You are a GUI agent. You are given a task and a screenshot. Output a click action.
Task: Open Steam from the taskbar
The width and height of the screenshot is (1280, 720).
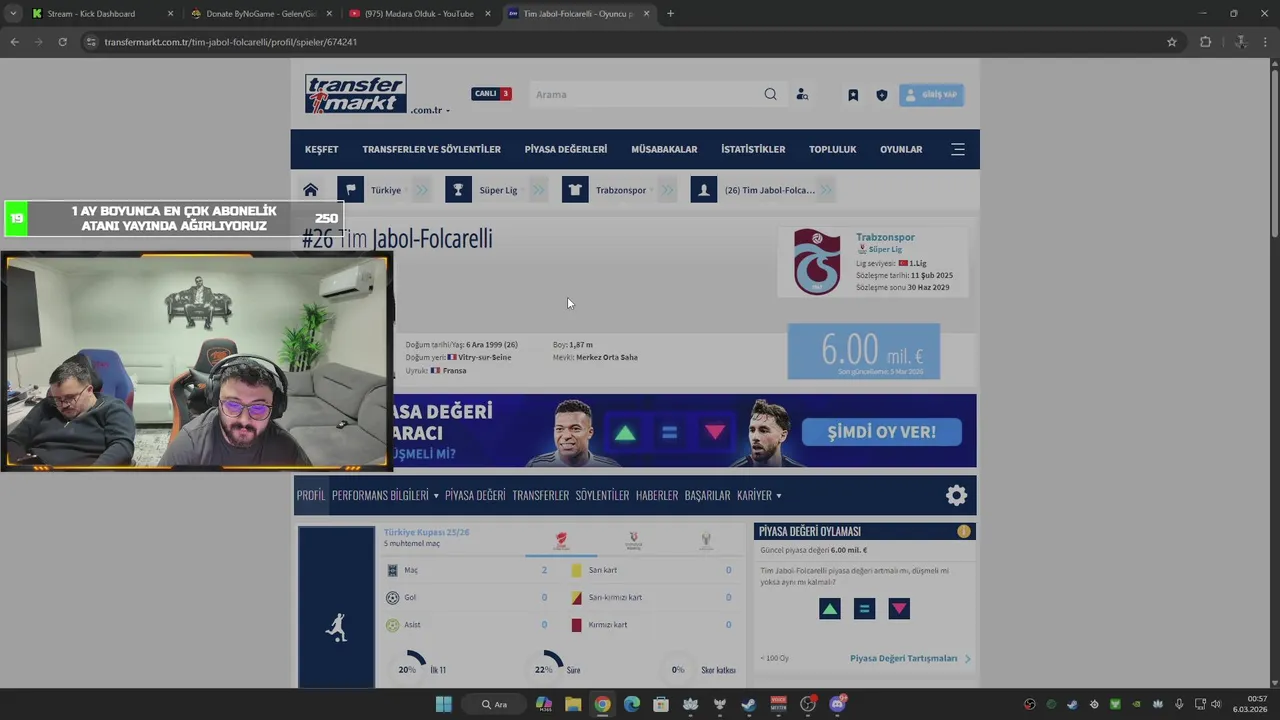point(749,704)
